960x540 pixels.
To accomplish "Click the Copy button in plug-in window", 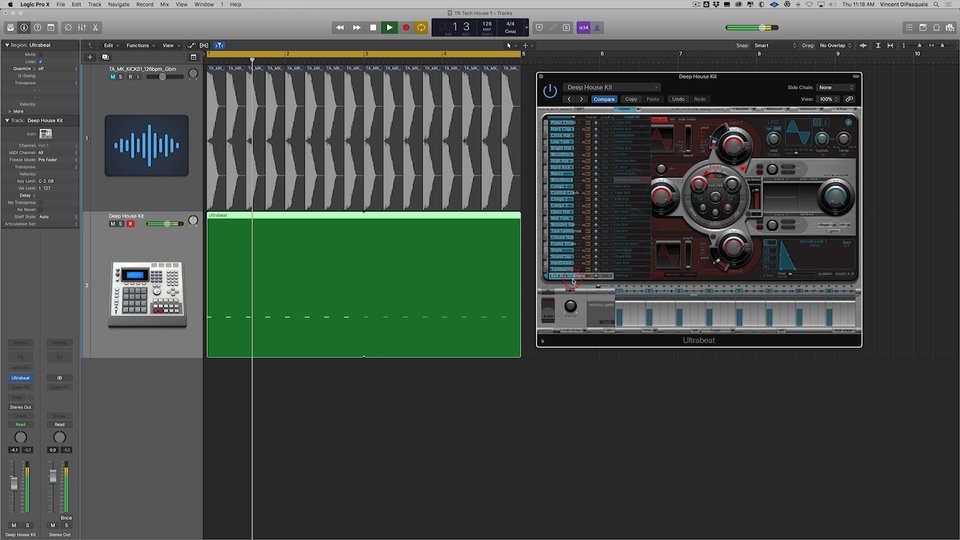I will pos(631,99).
